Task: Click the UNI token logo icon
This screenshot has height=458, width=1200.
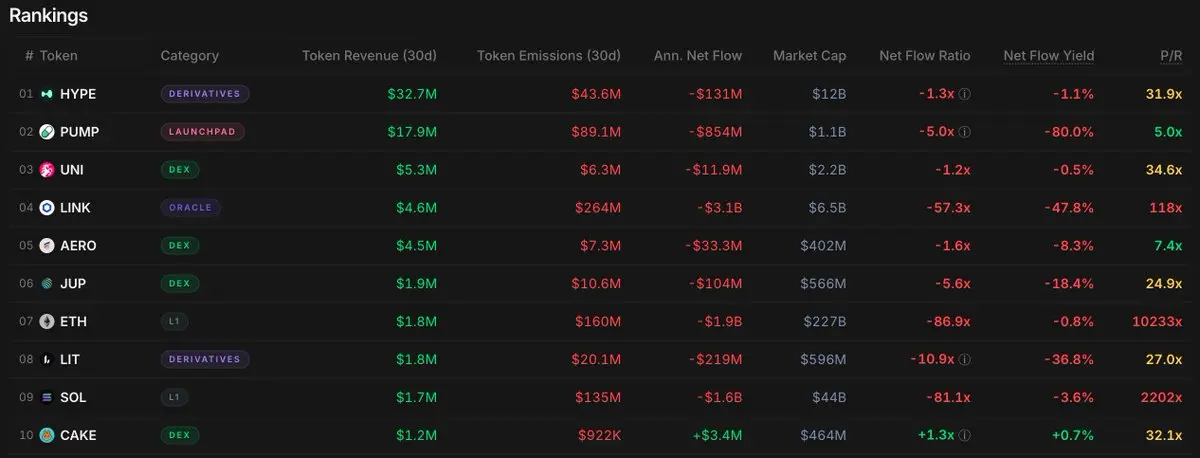Action: [47, 170]
